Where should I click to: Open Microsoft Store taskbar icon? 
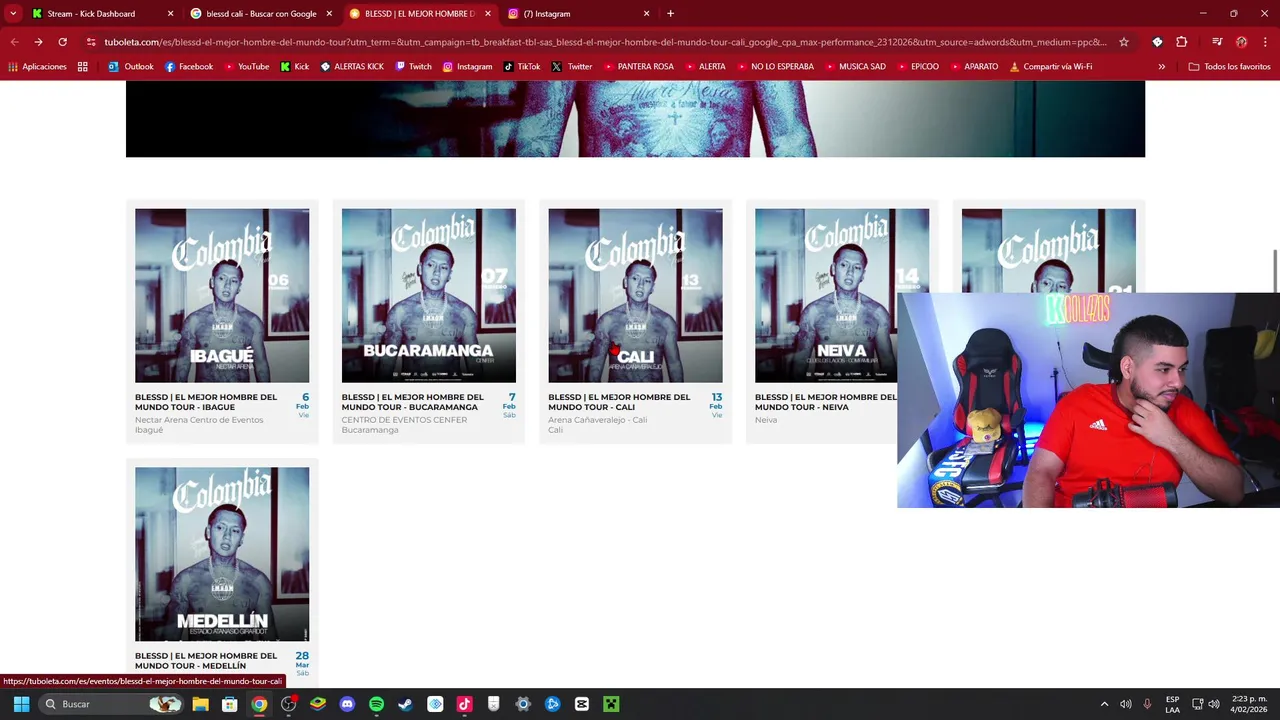click(x=229, y=704)
